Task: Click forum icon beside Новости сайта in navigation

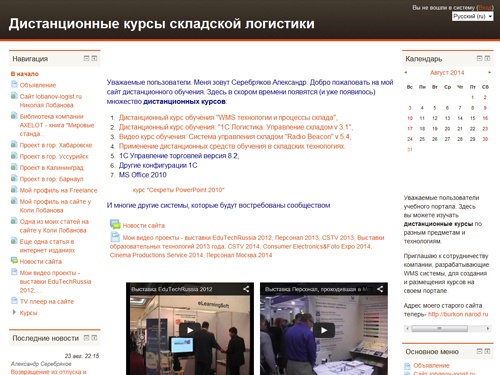Action: (14, 260)
